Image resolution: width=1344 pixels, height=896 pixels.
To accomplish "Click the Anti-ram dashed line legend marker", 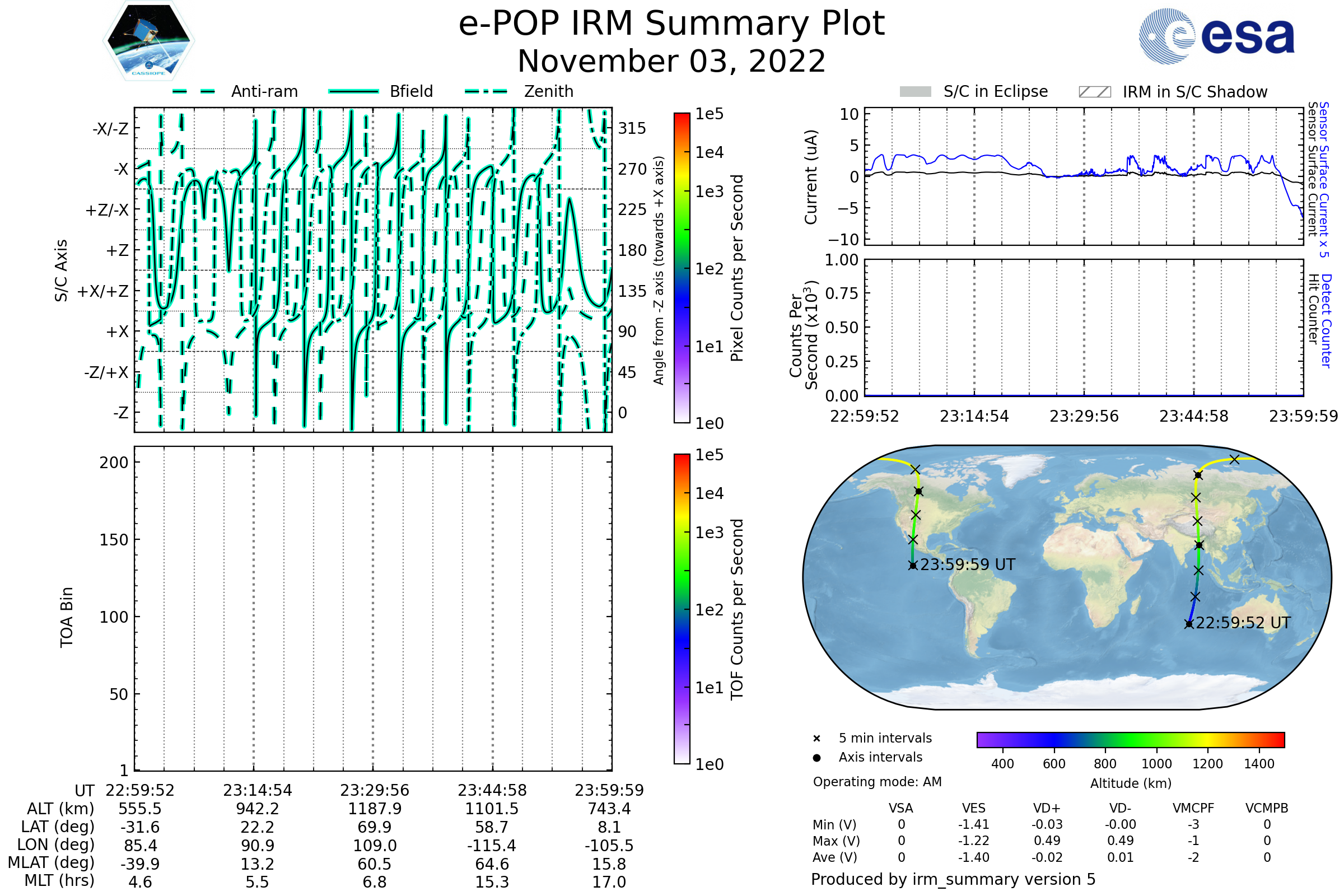I will coord(194,91).
